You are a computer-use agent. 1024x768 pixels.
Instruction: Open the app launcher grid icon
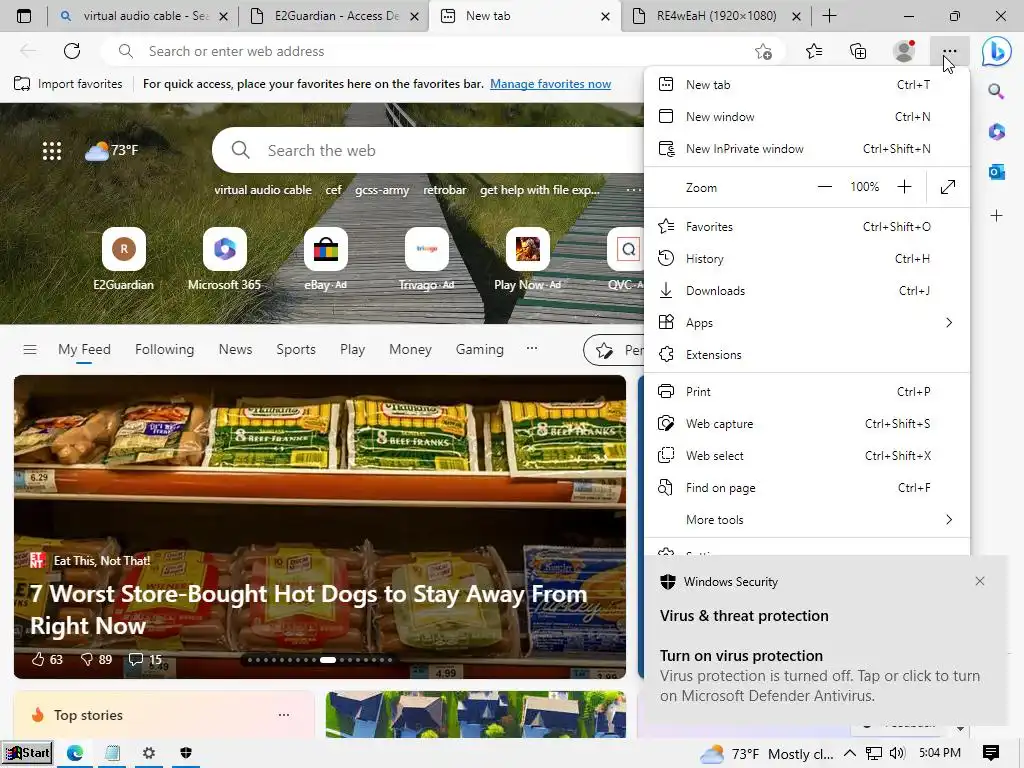click(x=52, y=151)
